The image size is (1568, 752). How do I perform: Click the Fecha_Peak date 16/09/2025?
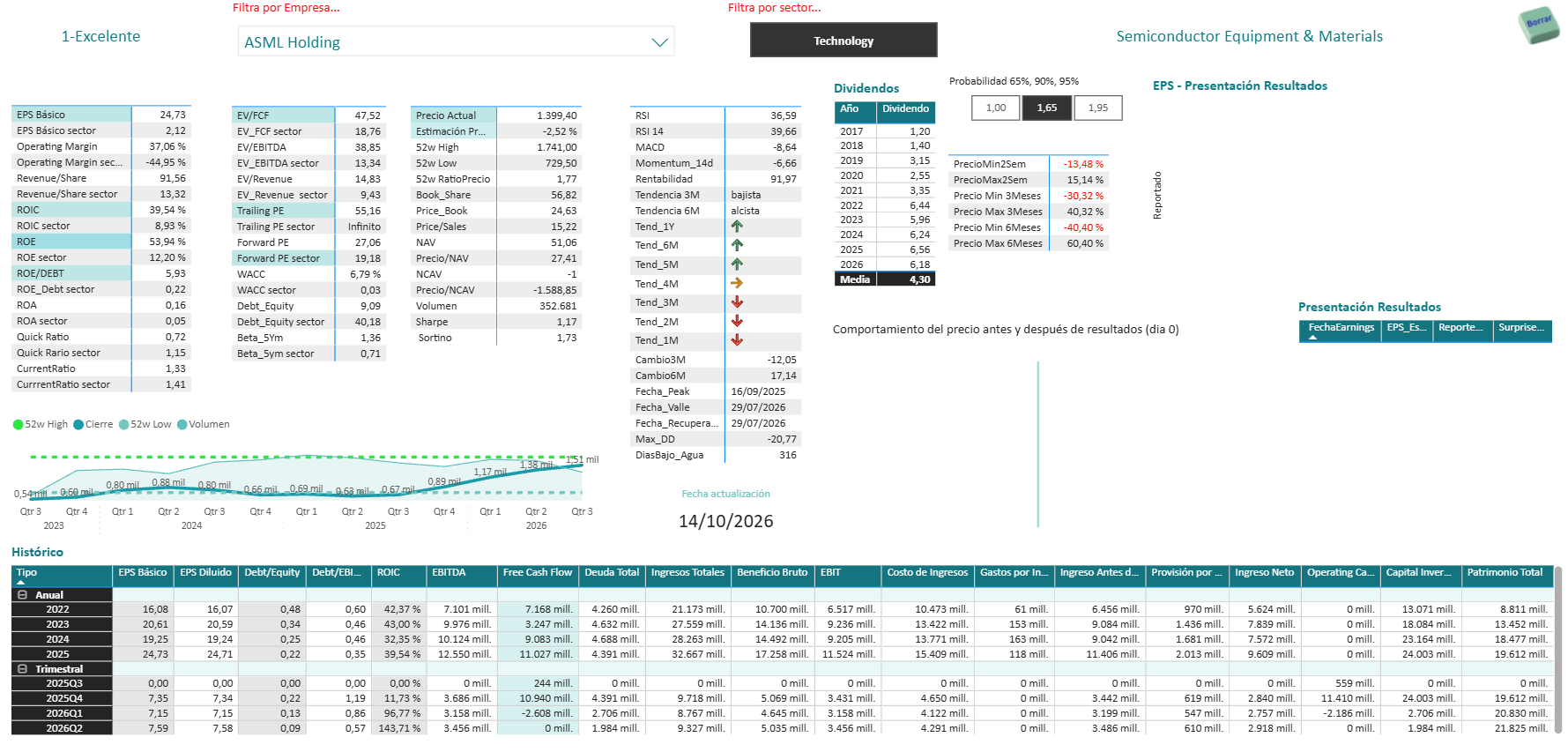tap(758, 391)
